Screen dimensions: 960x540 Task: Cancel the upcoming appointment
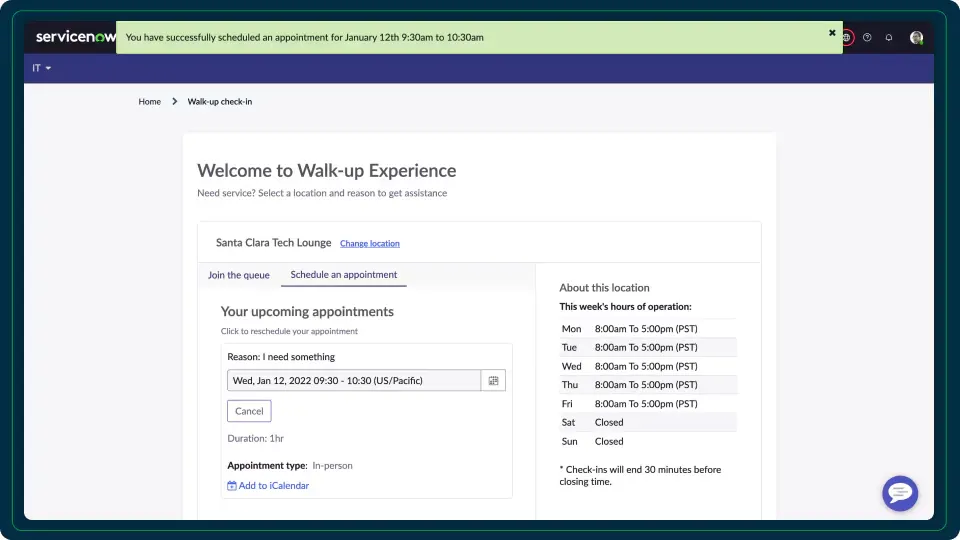tap(249, 411)
